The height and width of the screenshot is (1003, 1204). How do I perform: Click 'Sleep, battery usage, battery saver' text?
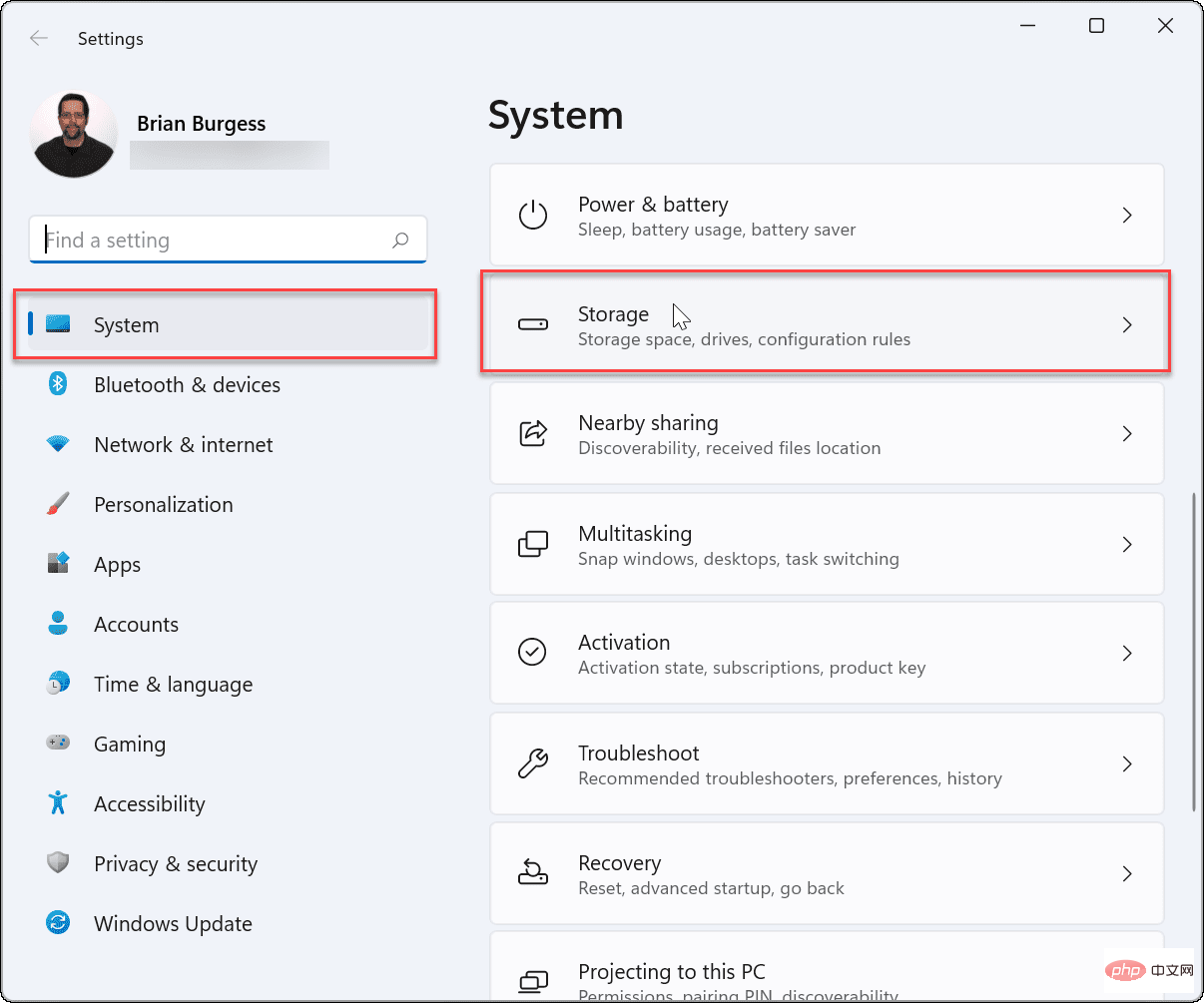[x=717, y=230]
